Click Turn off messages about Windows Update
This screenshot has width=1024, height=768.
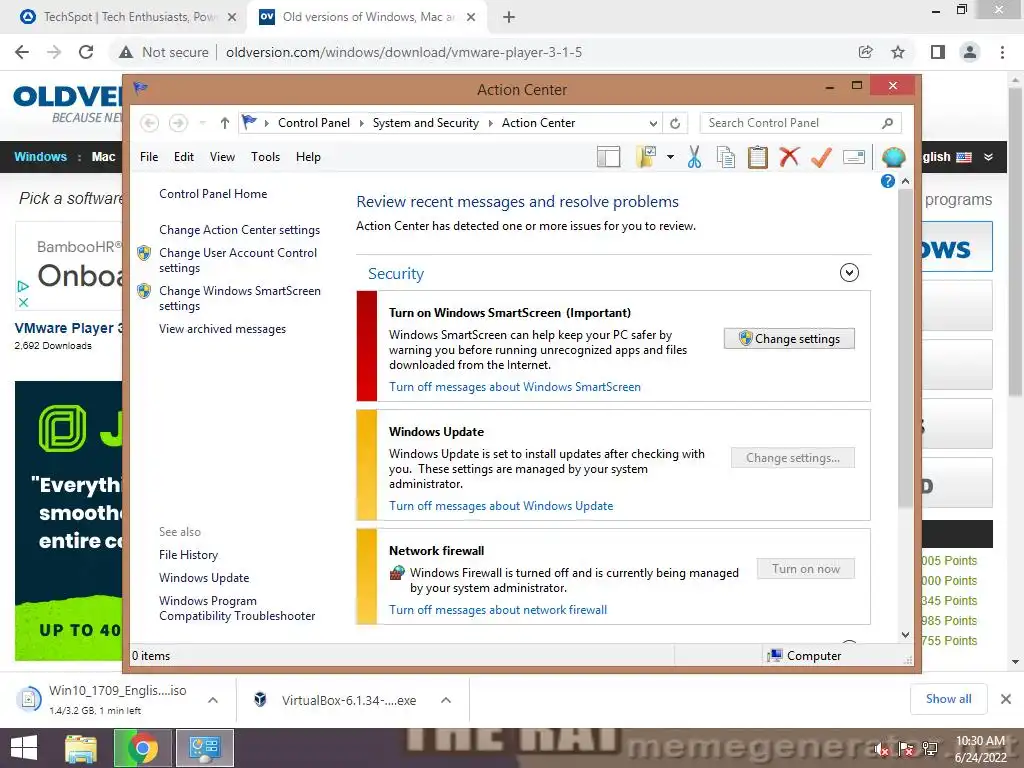(501, 505)
